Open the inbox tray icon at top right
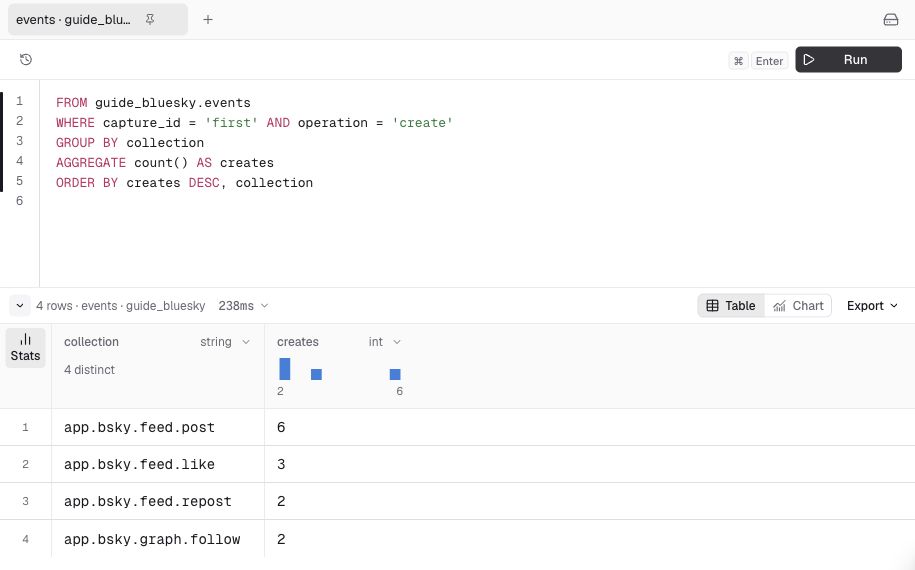The width and height of the screenshot is (915, 570). pyautogui.click(x=890, y=20)
